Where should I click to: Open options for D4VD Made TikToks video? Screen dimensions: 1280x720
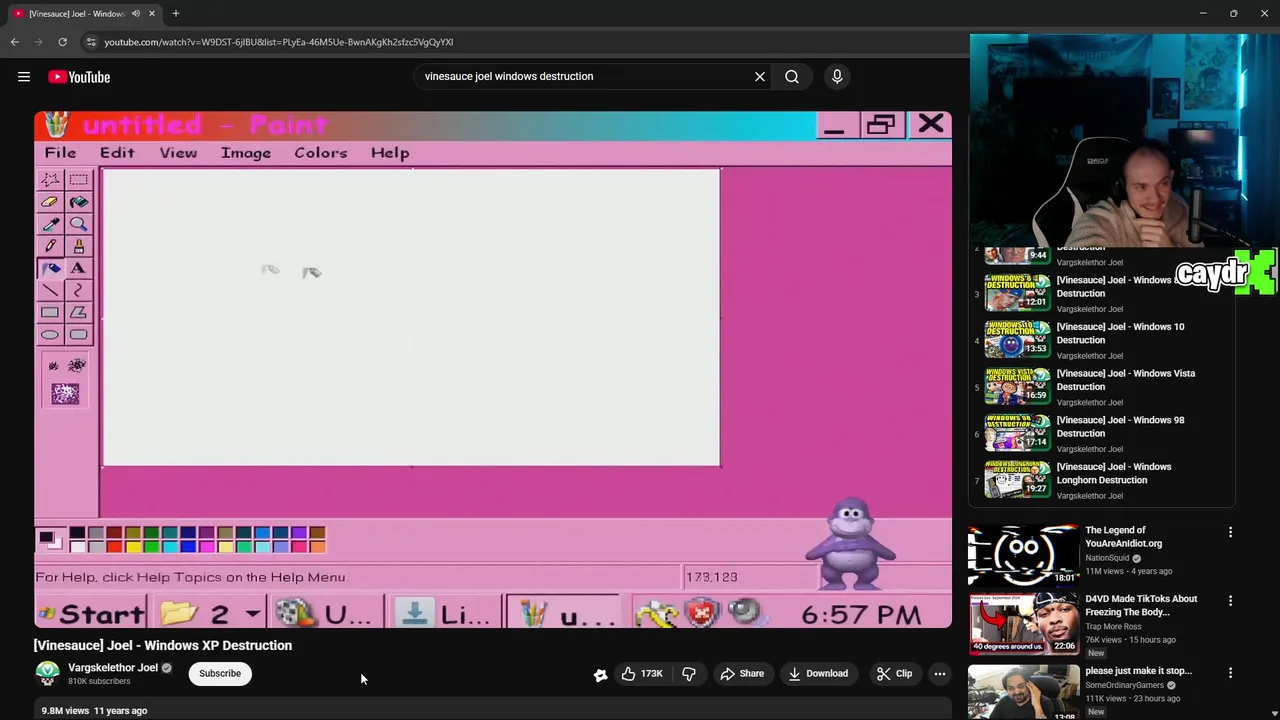(x=1231, y=601)
